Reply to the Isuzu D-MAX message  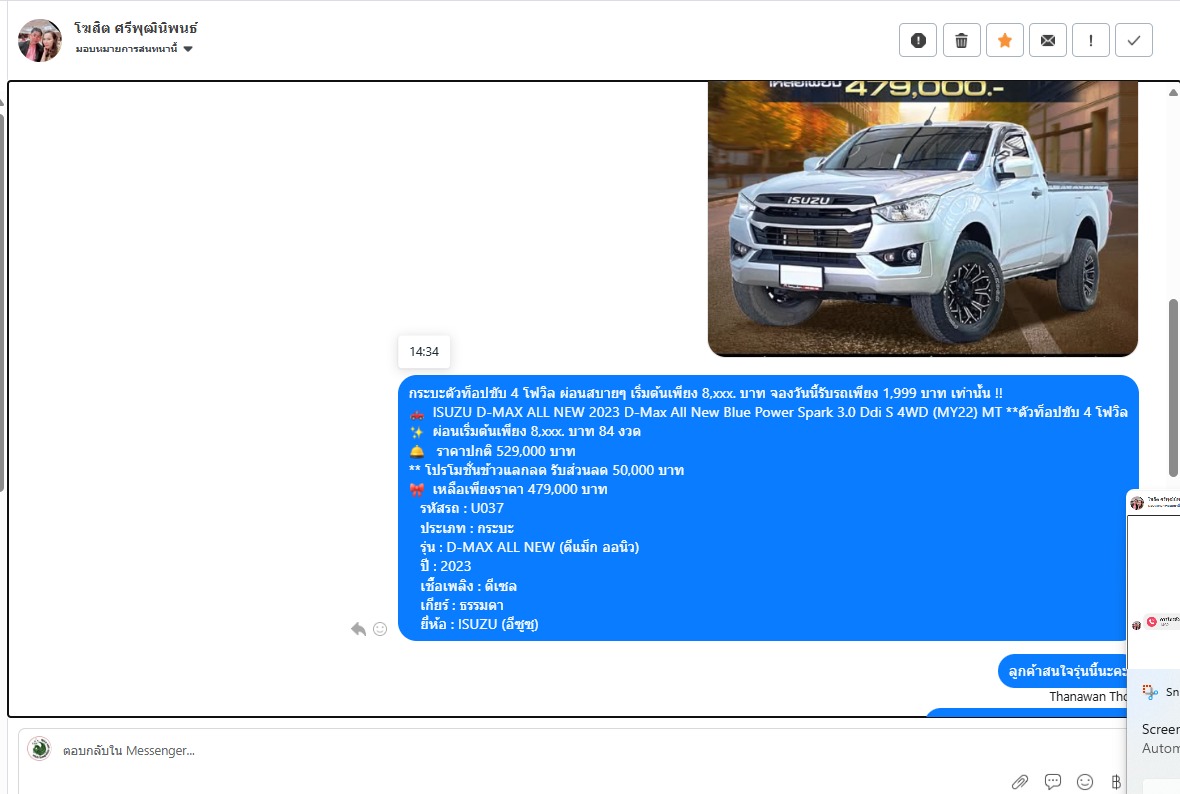pos(358,629)
